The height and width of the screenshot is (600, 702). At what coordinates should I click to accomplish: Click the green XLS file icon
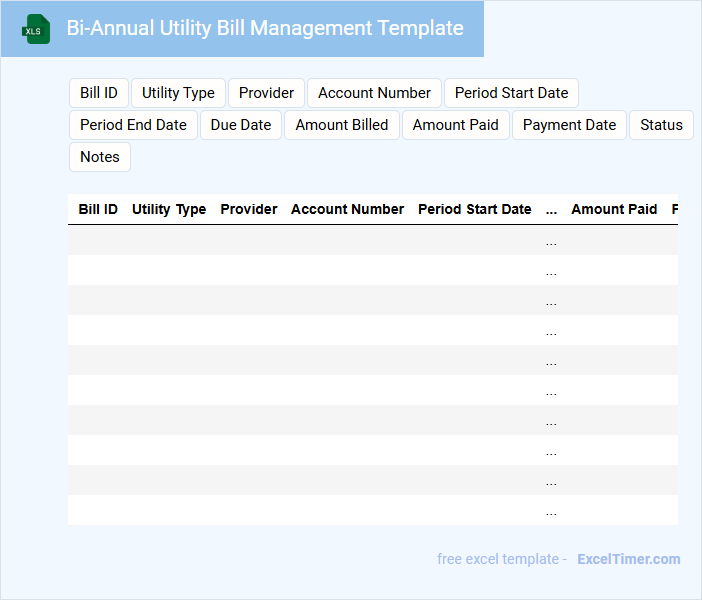click(x=36, y=29)
